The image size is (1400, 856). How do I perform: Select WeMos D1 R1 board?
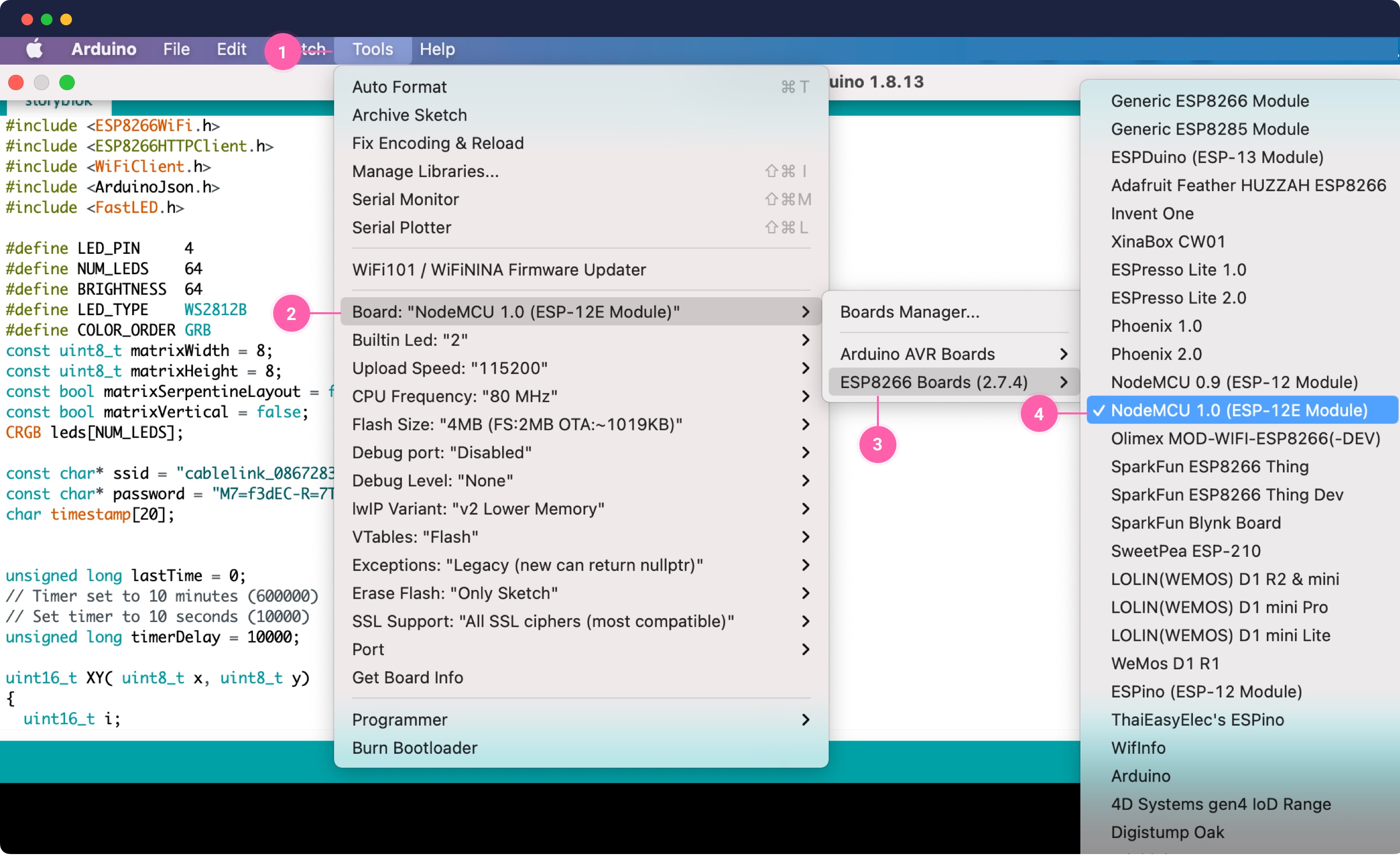click(x=1242, y=664)
